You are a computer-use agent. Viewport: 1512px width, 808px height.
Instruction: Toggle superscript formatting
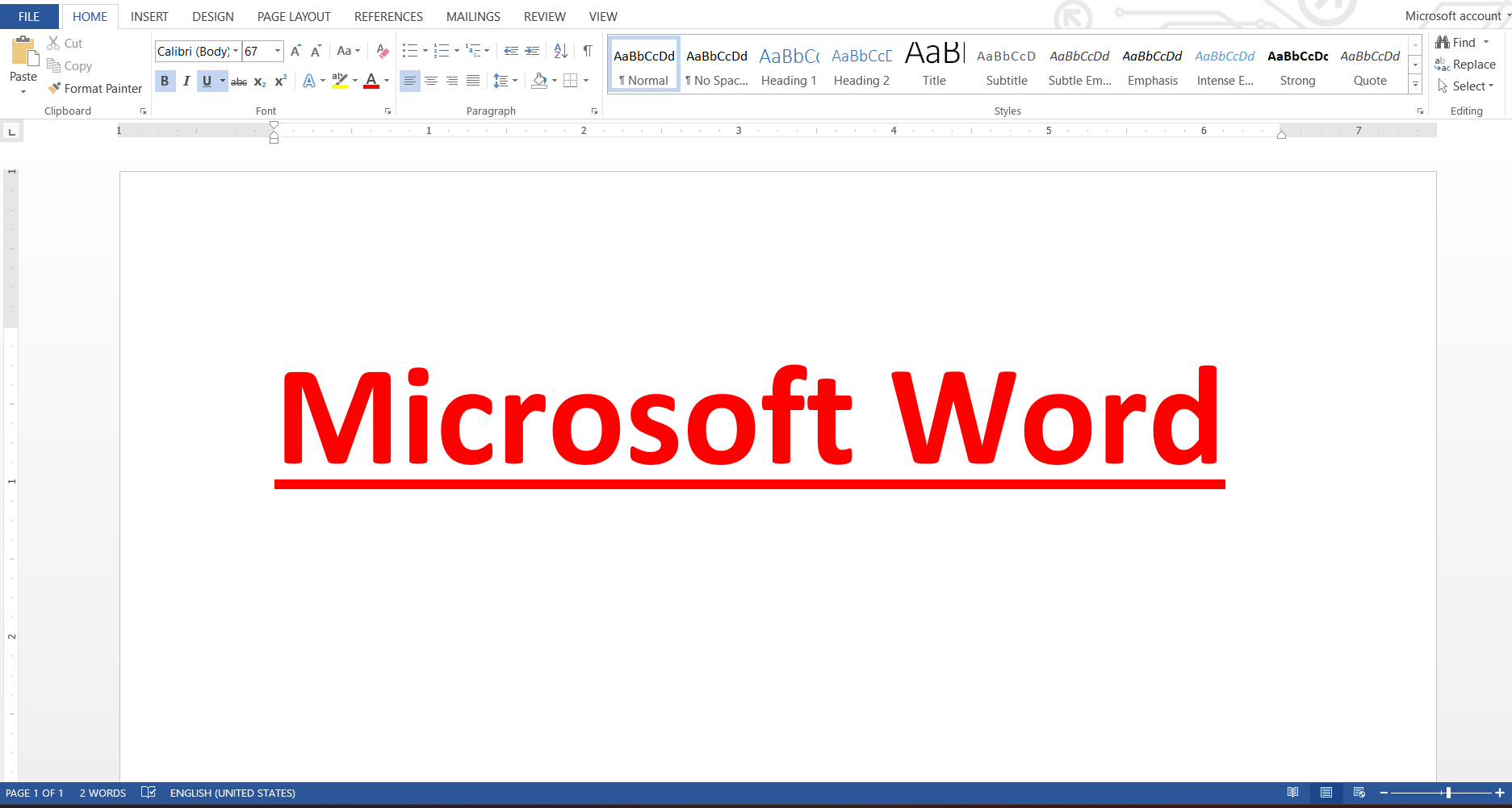[281, 81]
